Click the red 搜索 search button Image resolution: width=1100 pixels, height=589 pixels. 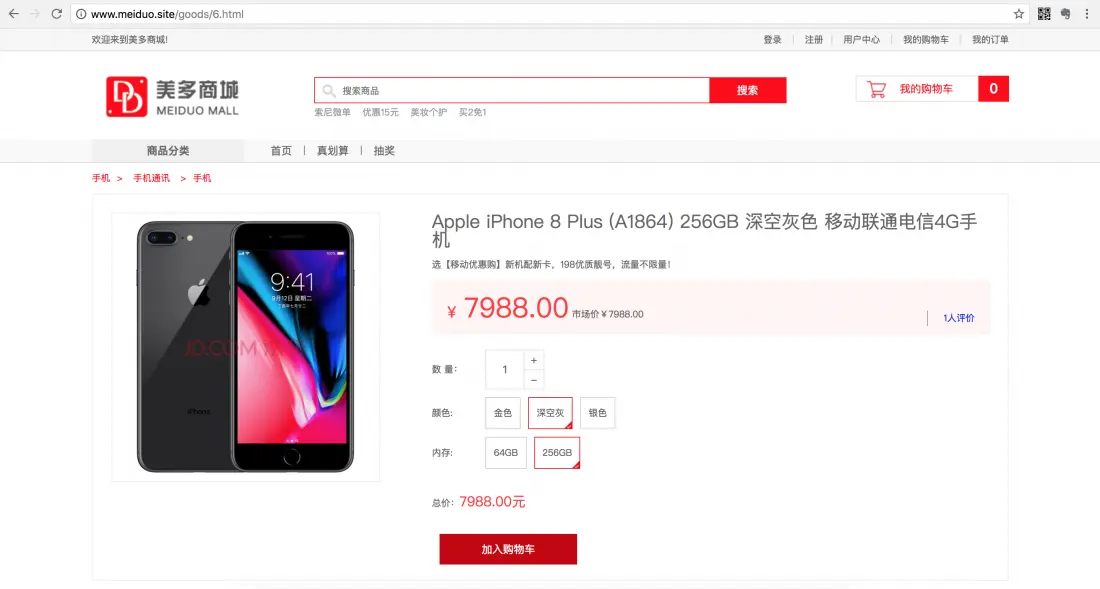(748, 90)
